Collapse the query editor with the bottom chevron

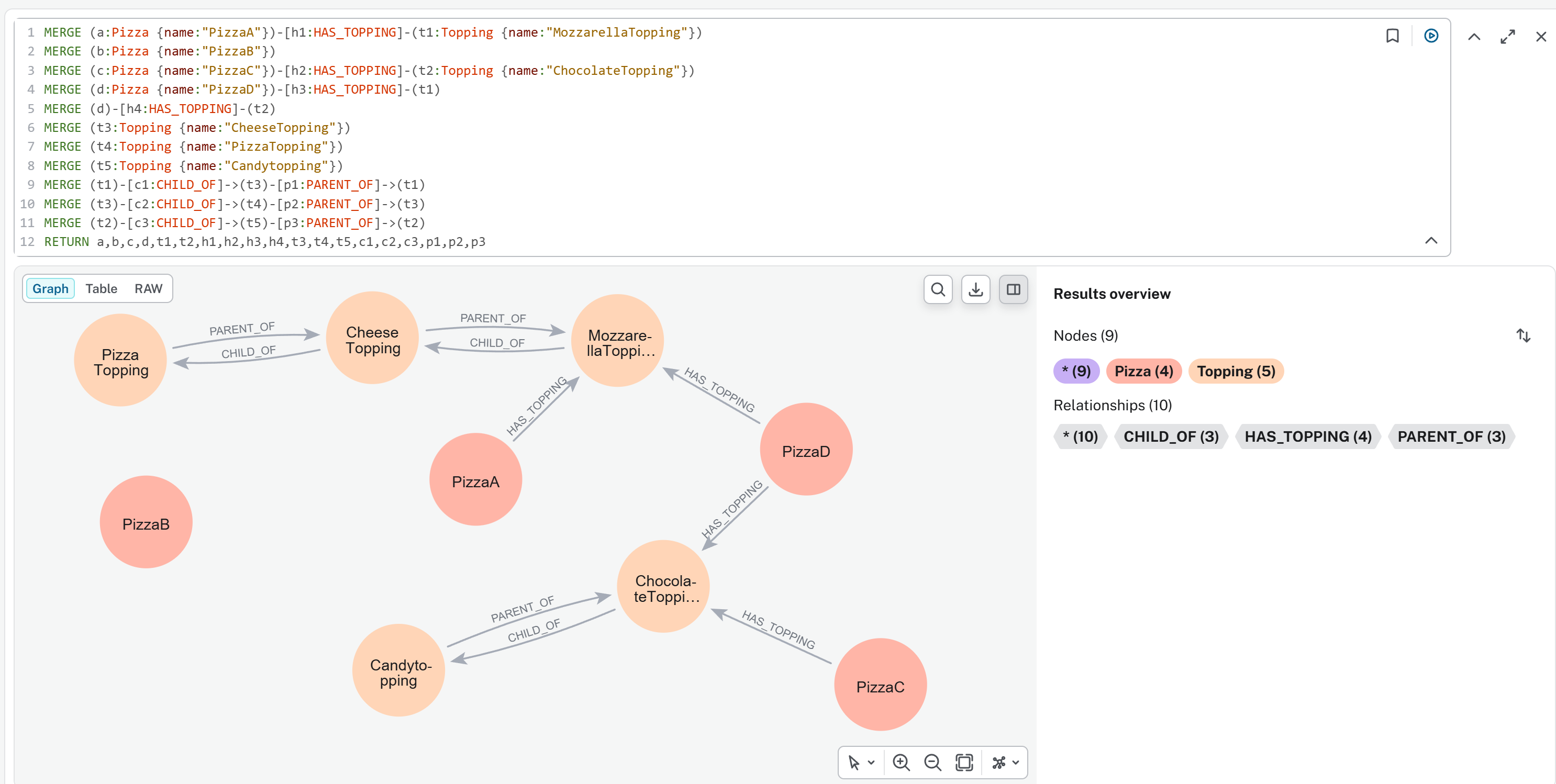[x=1431, y=240]
